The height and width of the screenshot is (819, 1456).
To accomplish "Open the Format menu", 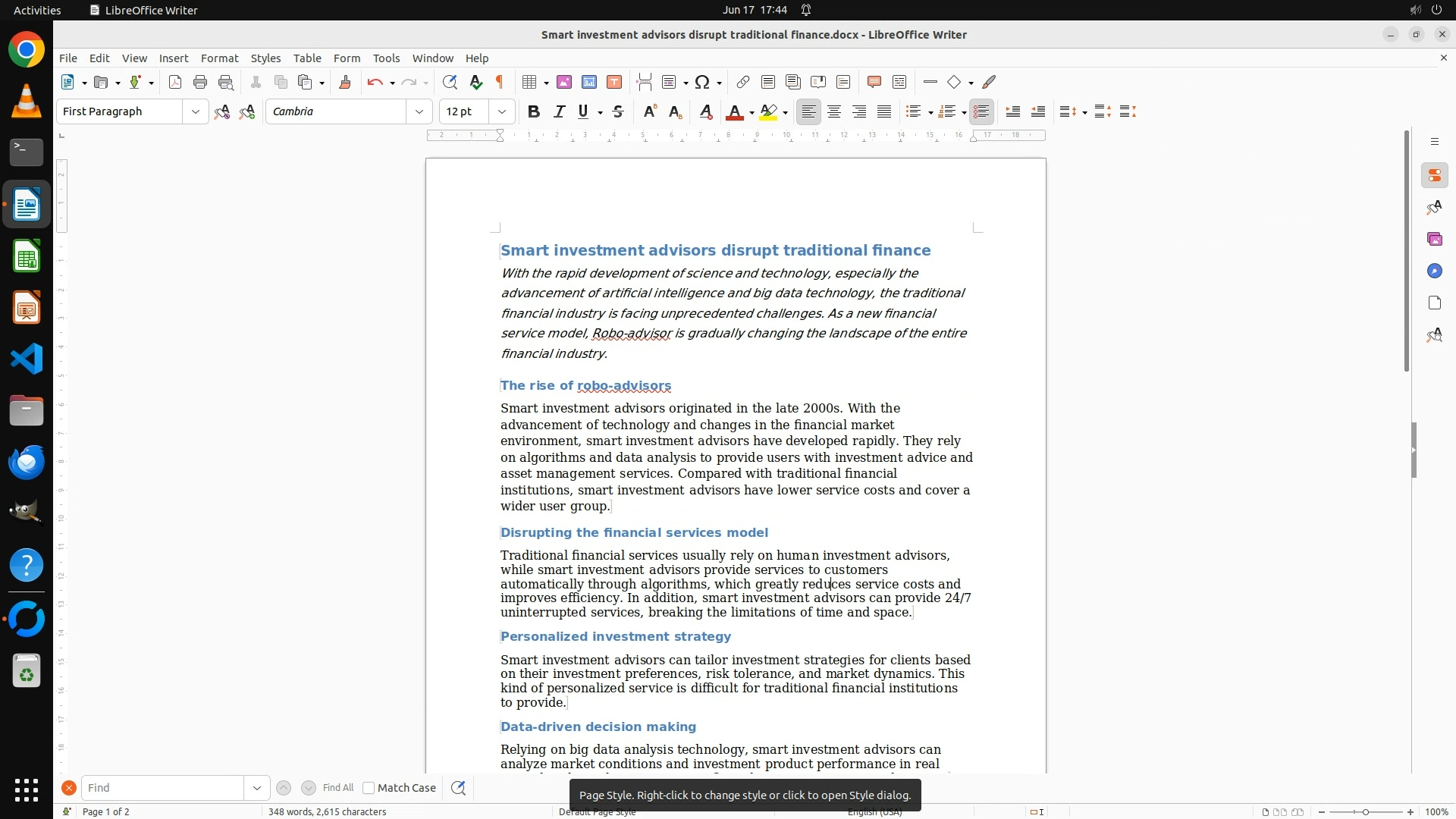I will point(219,58).
